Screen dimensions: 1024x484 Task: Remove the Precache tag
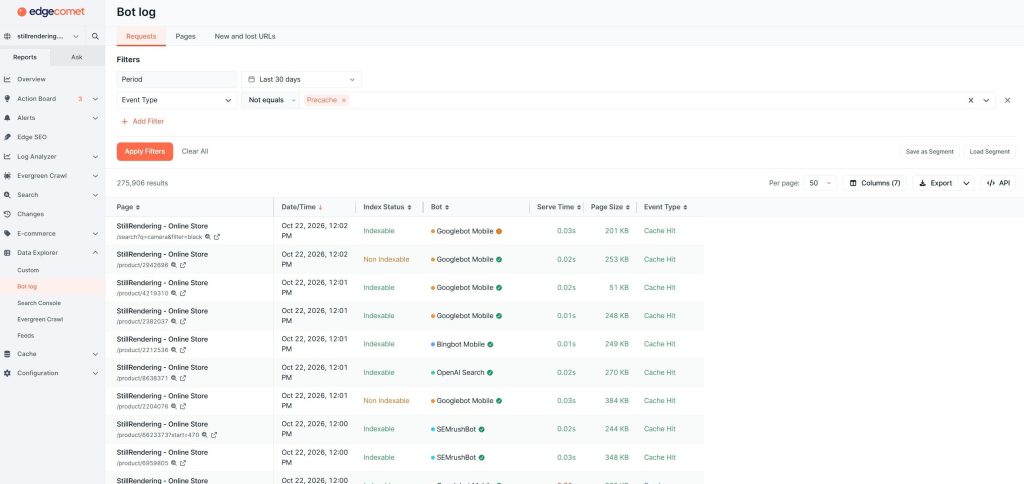pyautogui.click(x=344, y=100)
